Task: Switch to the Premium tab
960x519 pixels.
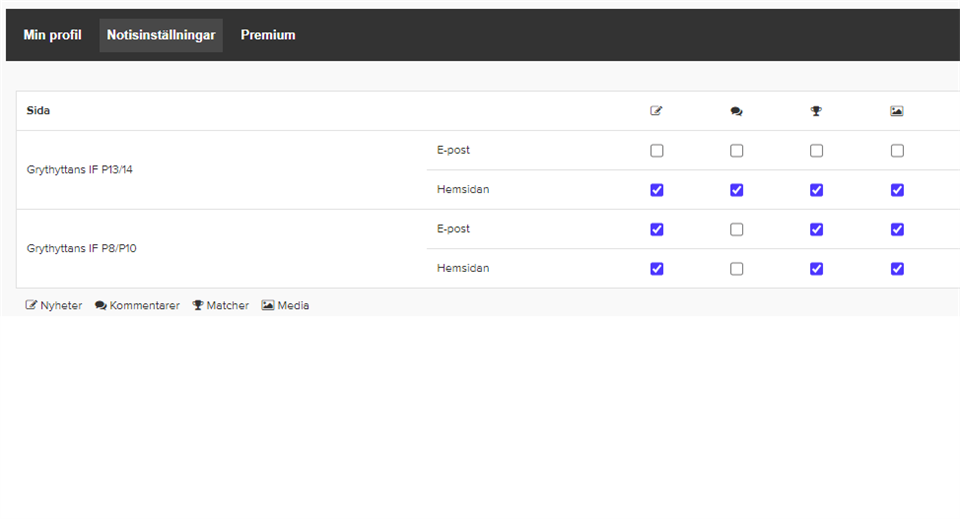Action: click(x=268, y=35)
